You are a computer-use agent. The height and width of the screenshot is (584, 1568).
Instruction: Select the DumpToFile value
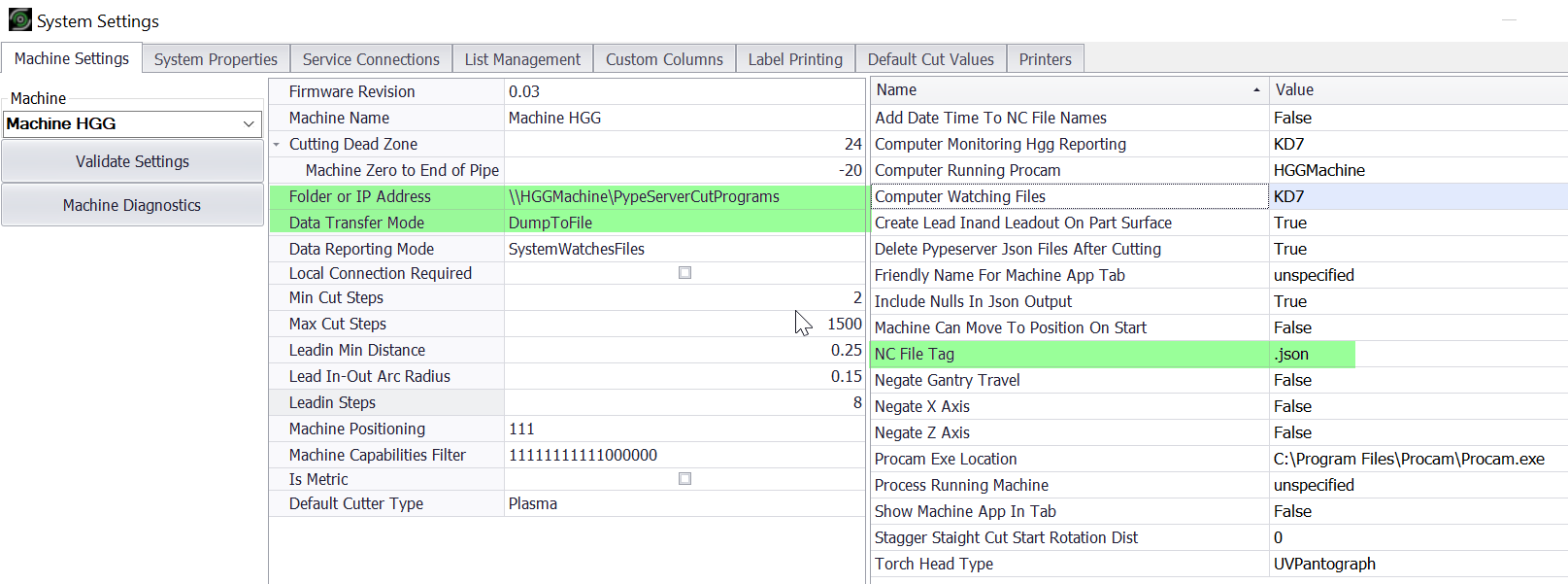[550, 223]
